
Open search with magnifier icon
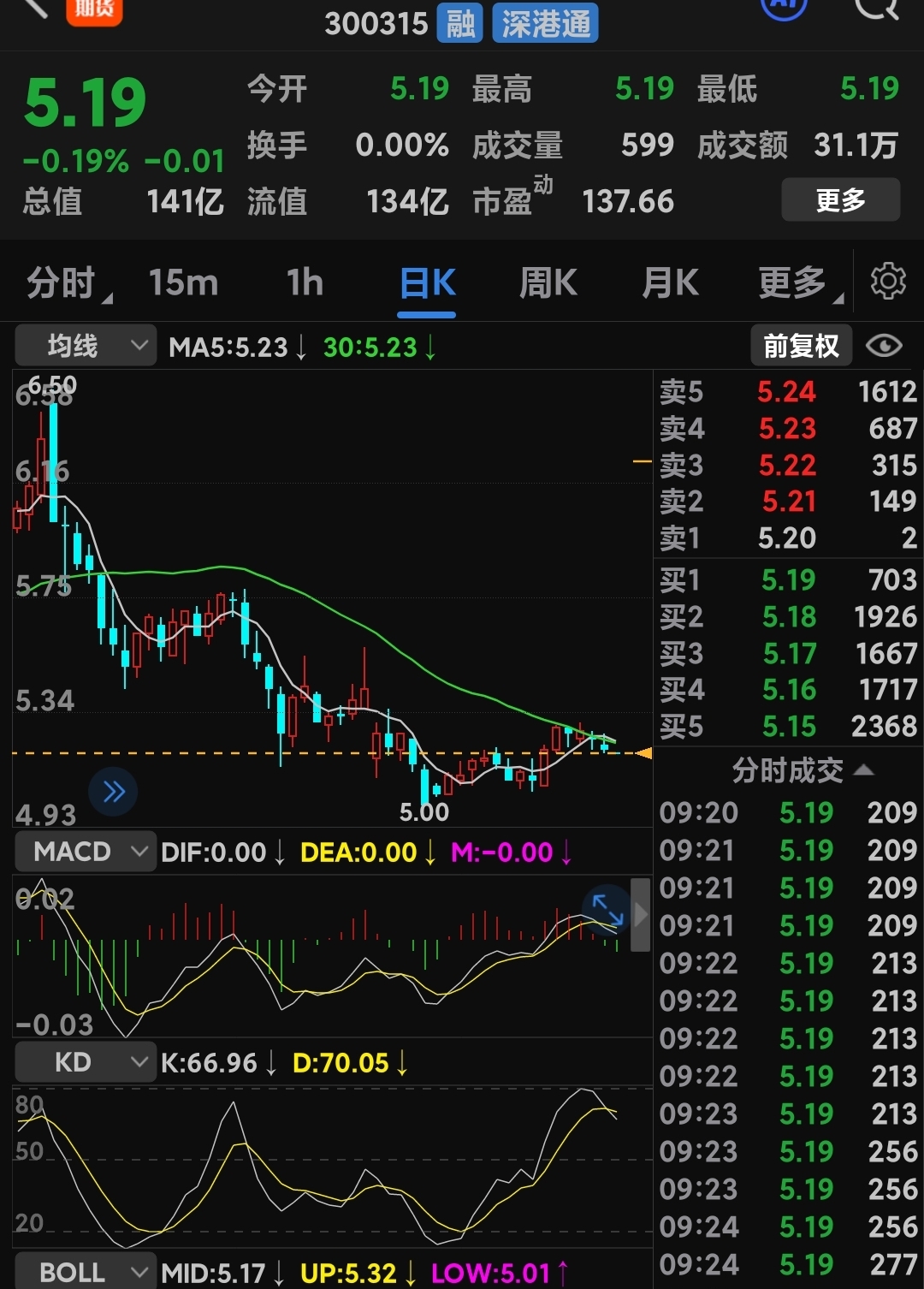(x=877, y=8)
